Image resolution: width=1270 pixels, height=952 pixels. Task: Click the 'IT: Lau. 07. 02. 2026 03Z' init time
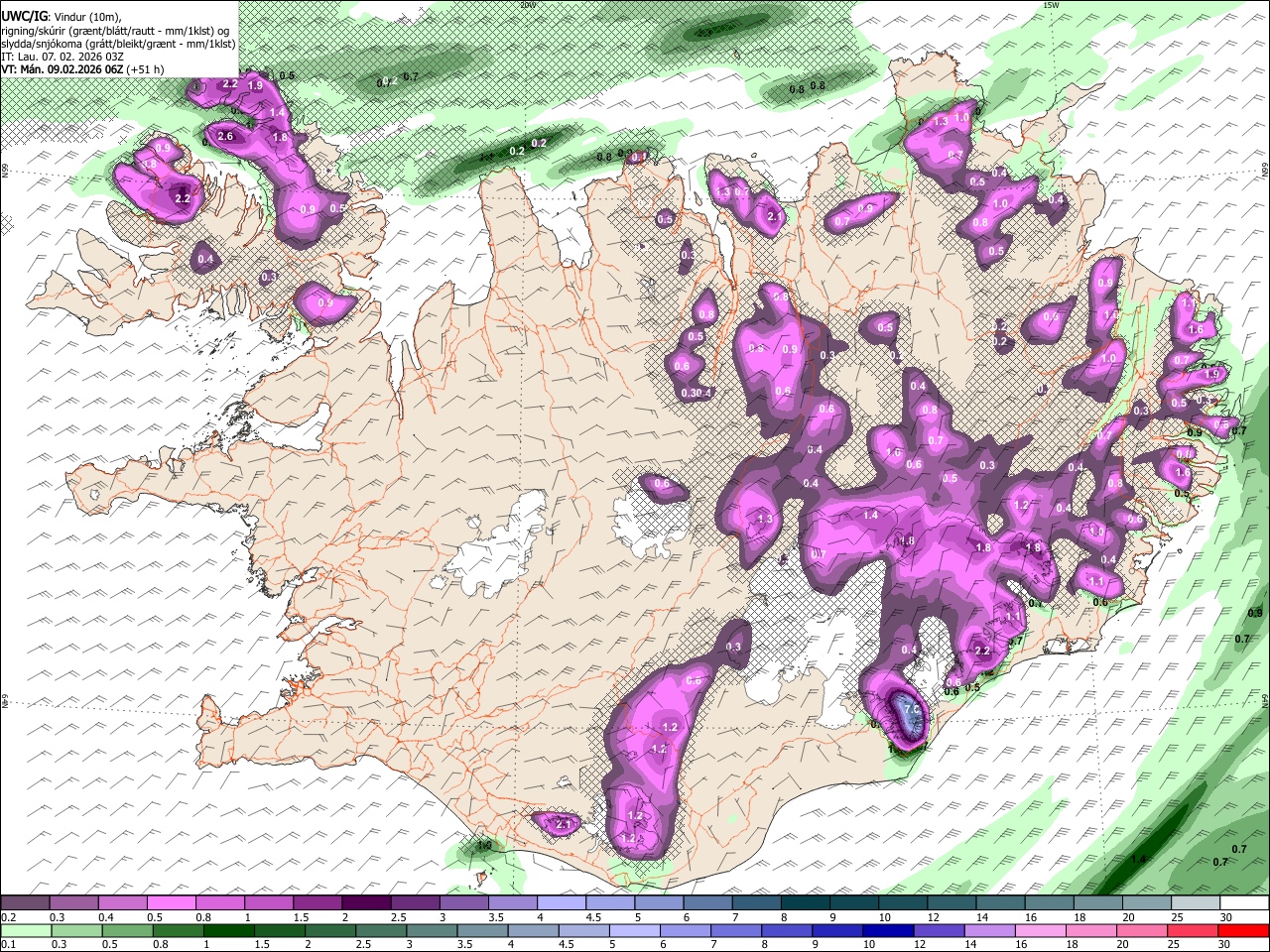[x=63, y=57]
